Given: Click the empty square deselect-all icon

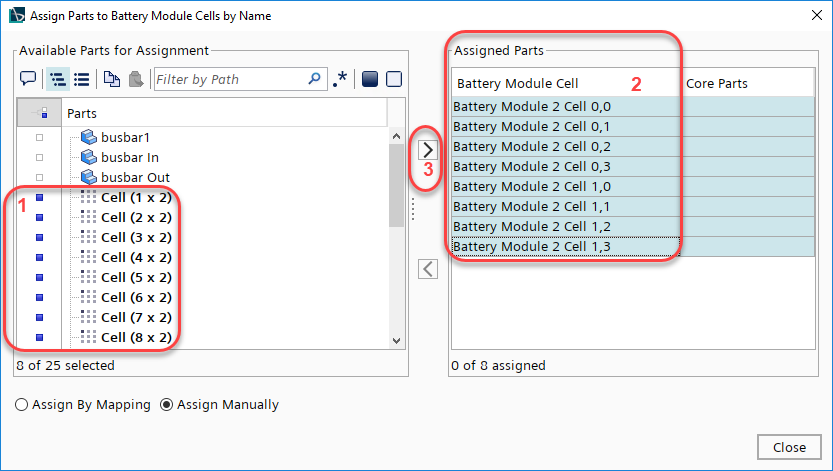Looking at the screenshot, I should point(394,79).
